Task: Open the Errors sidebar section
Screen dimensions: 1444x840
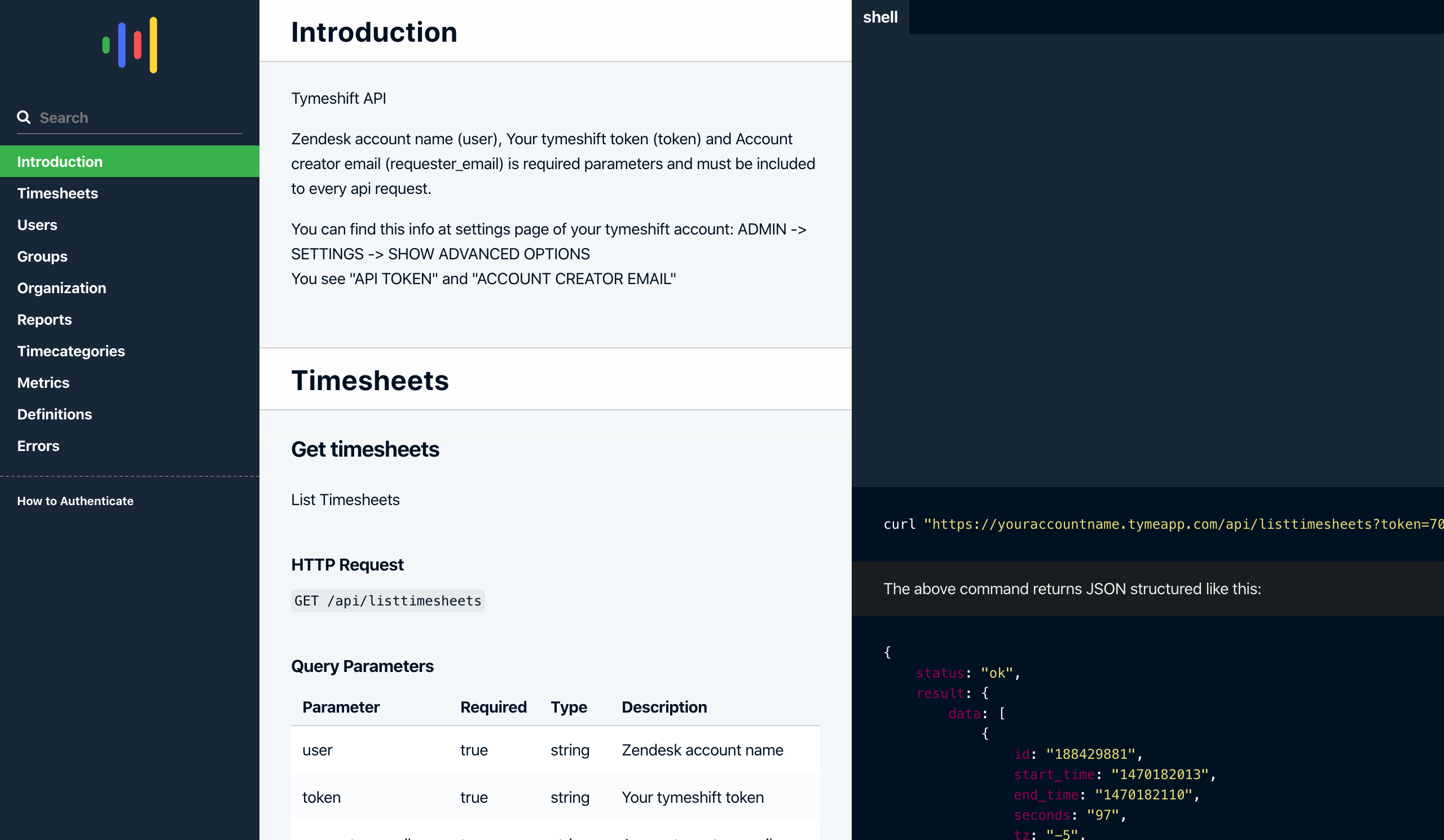Action: pos(130,445)
